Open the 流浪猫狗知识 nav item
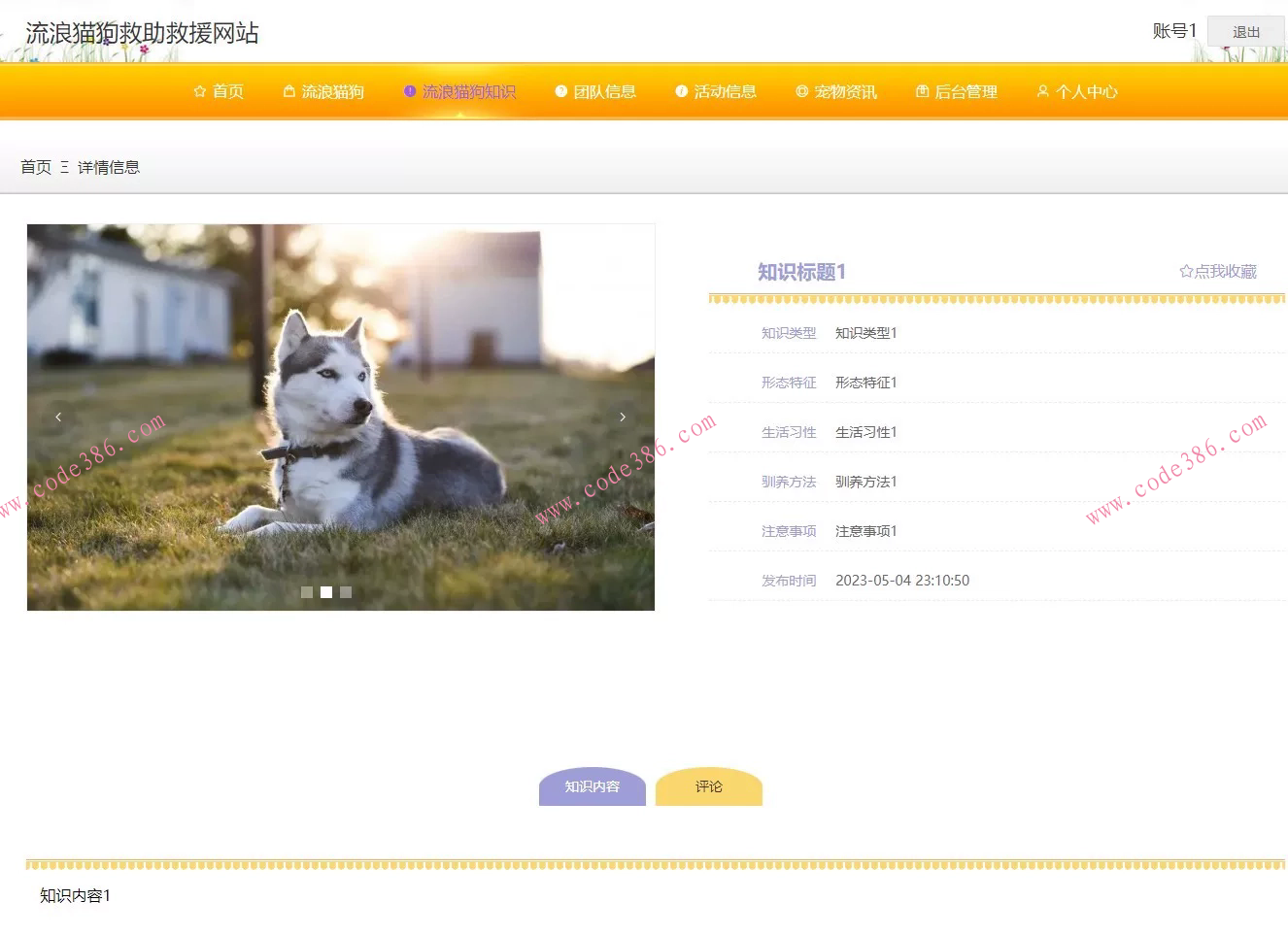The image size is (1288, 935). 459,91
